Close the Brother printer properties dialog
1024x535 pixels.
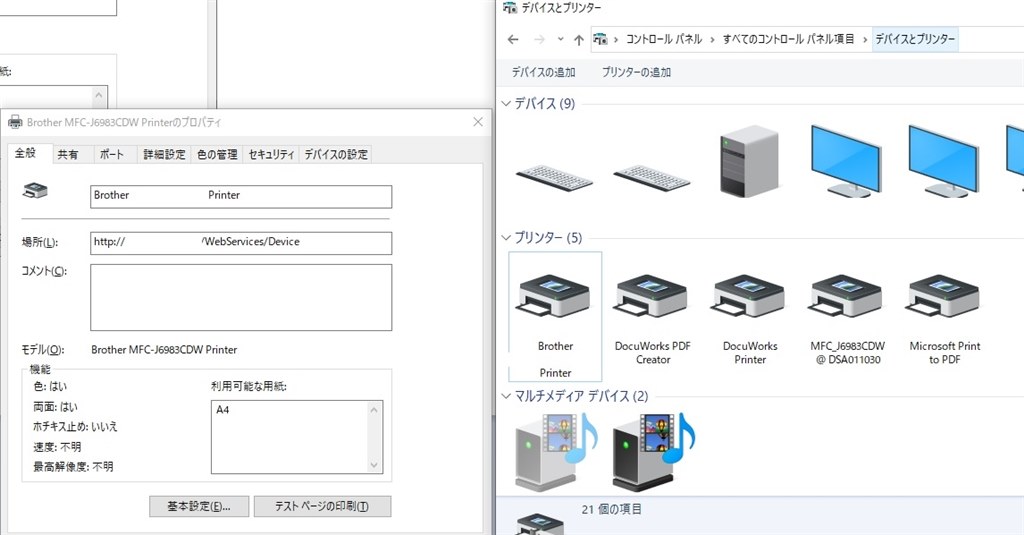pyautogui.click(x=478, y=122)
